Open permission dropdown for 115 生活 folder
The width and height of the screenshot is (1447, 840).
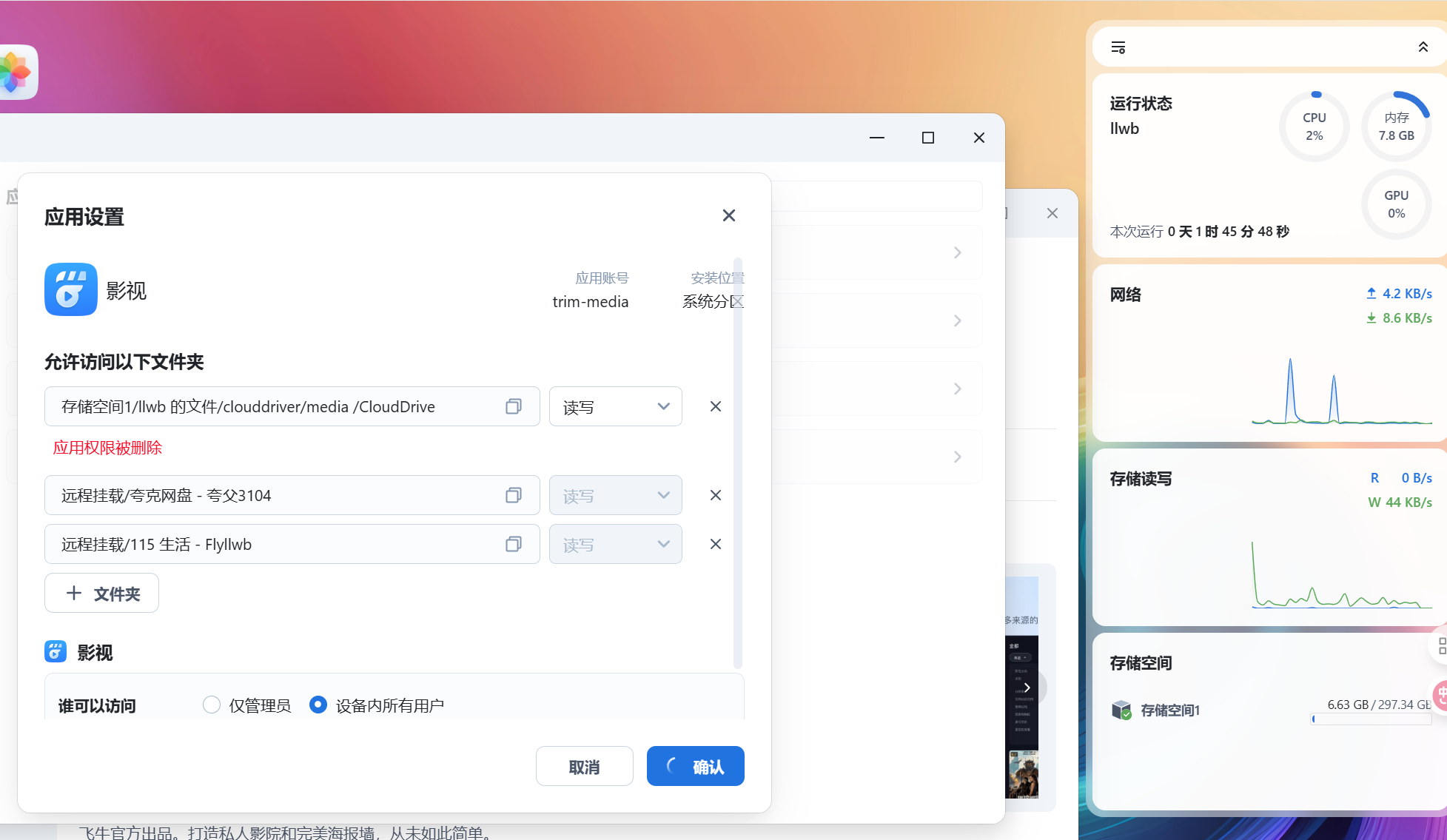[615, 544]
